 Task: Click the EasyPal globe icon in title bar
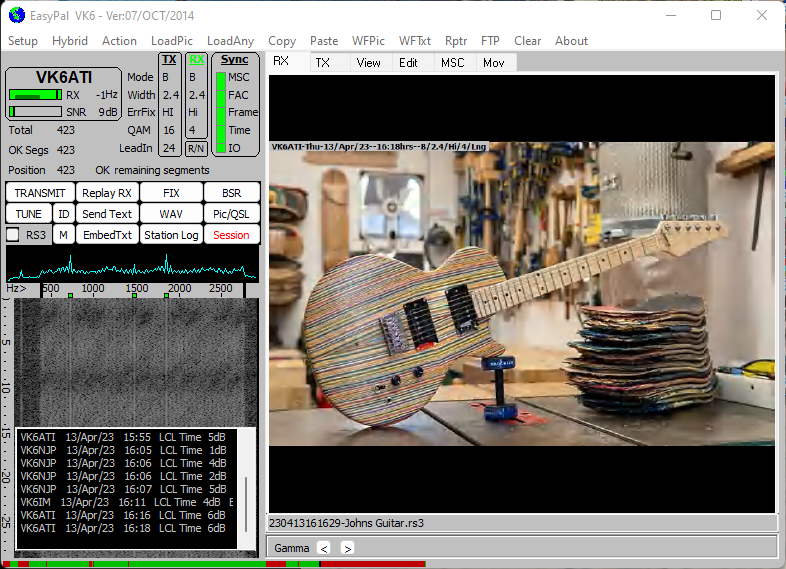click(x=16, y=15)
